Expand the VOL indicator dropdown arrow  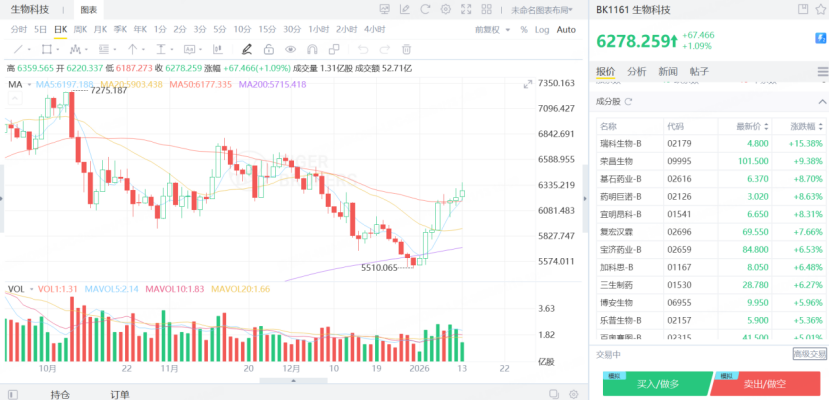32,289
